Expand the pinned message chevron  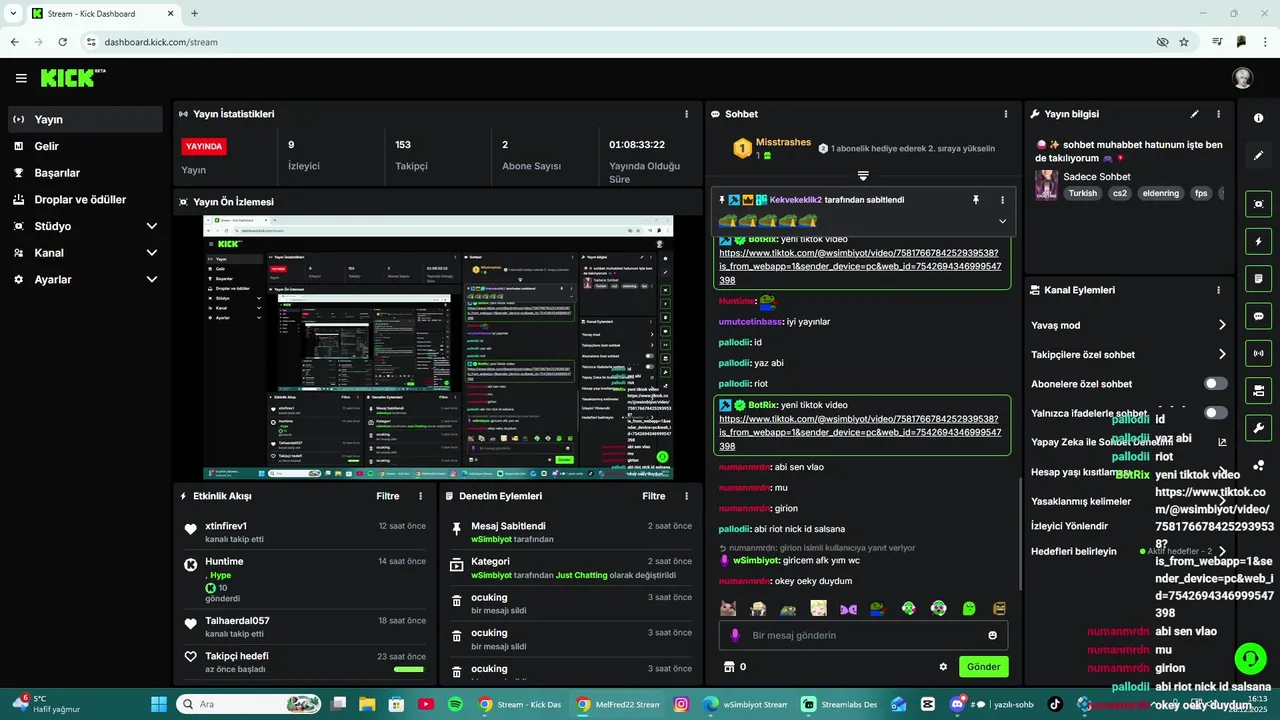[1002, 221]
